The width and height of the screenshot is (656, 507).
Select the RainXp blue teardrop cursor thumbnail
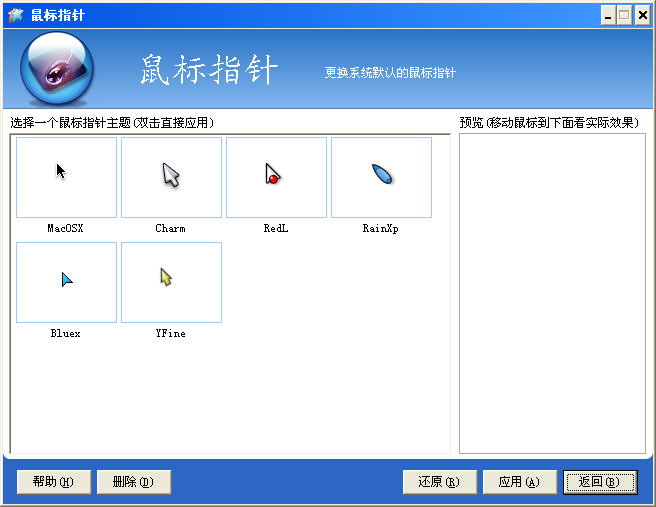coord(381,177)
